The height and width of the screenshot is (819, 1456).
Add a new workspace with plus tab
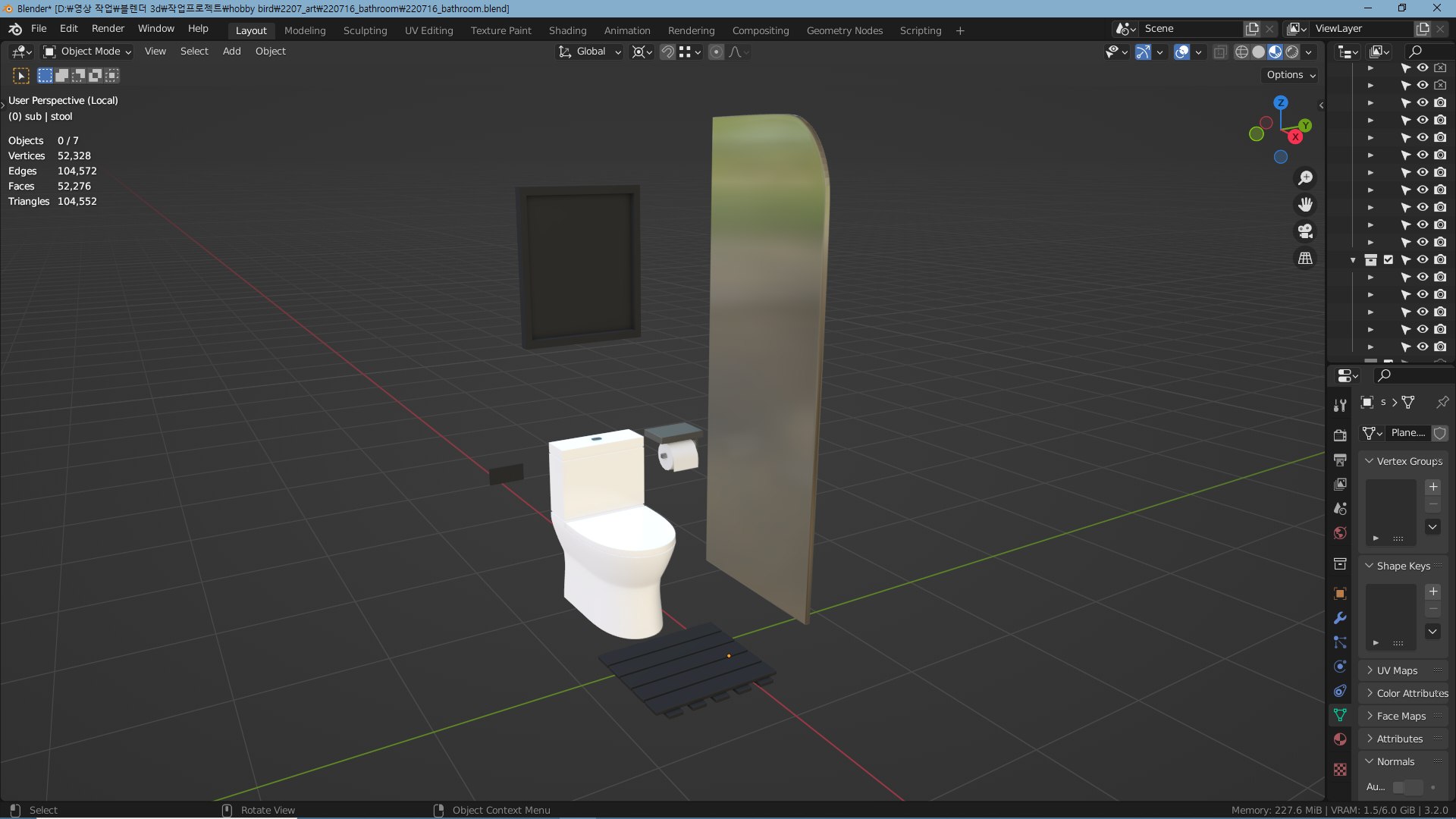[960, 30]
